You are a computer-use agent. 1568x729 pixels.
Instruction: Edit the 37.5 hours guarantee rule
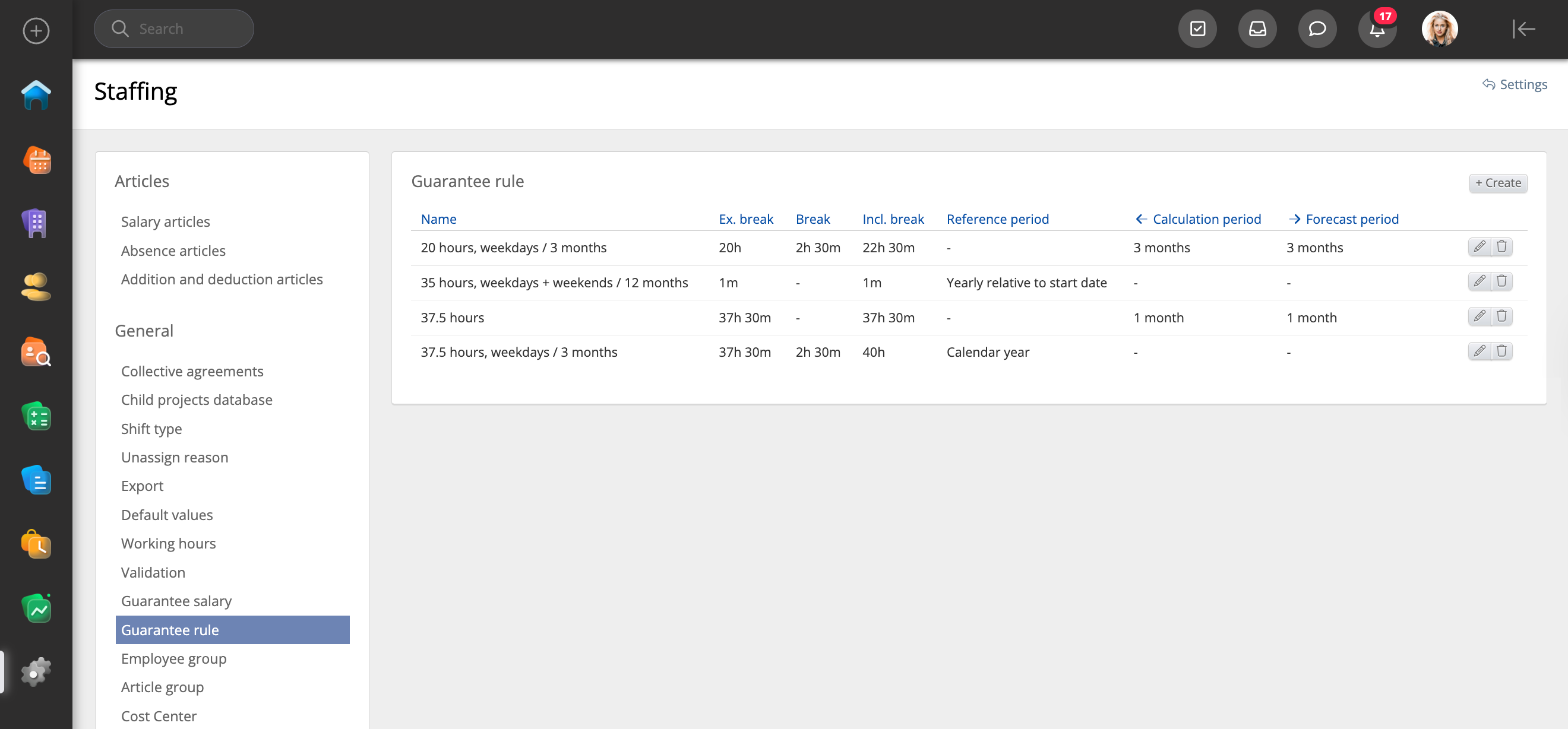coord(1479,316)
